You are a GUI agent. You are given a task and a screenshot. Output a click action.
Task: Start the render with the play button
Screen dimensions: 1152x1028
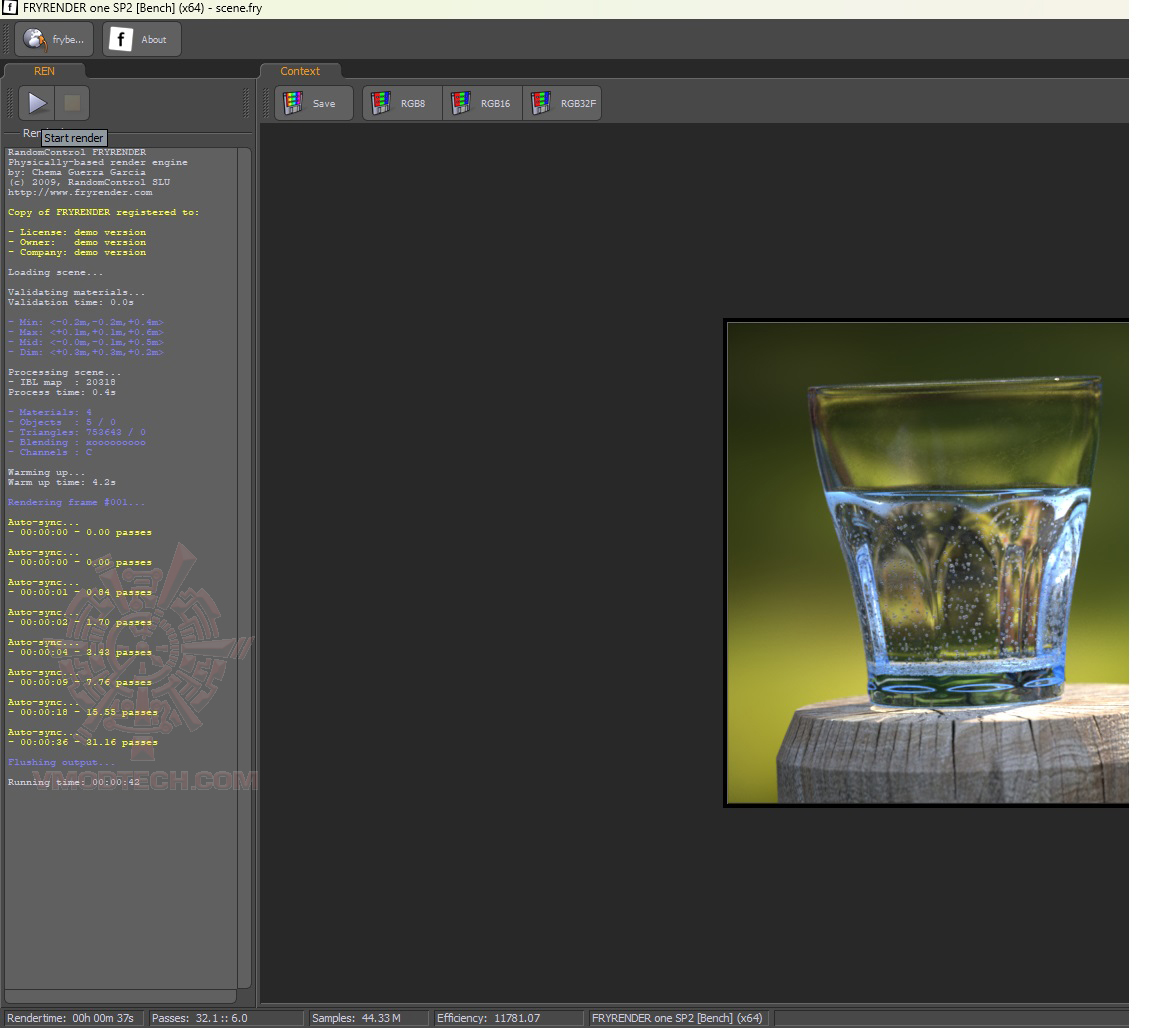[37, 103]
